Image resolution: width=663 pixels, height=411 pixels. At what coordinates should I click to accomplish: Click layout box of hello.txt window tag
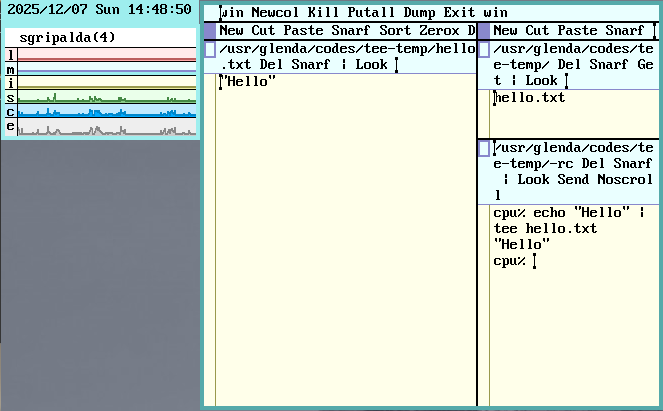coord(210,49)
